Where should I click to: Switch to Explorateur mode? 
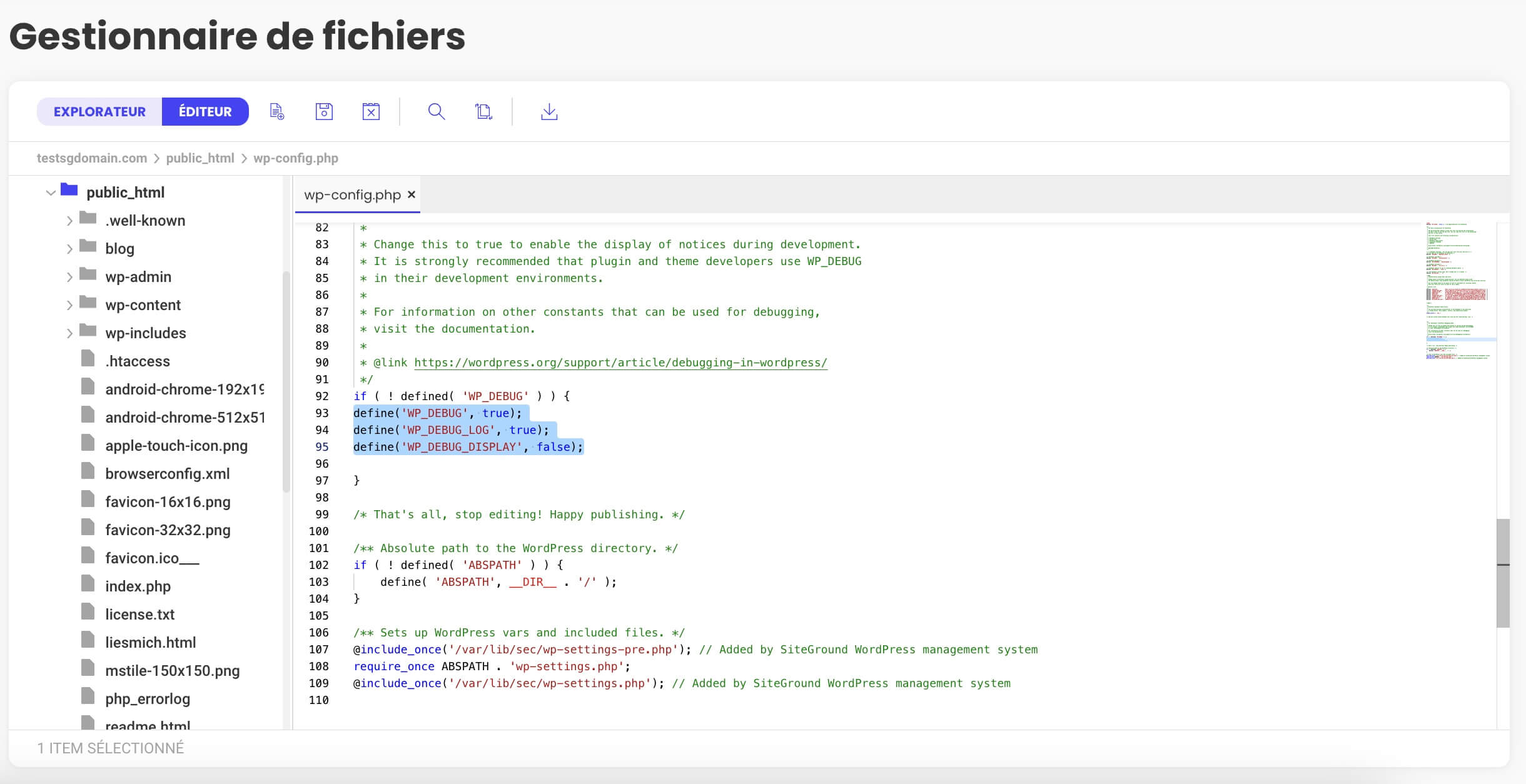tap(99, 111)
